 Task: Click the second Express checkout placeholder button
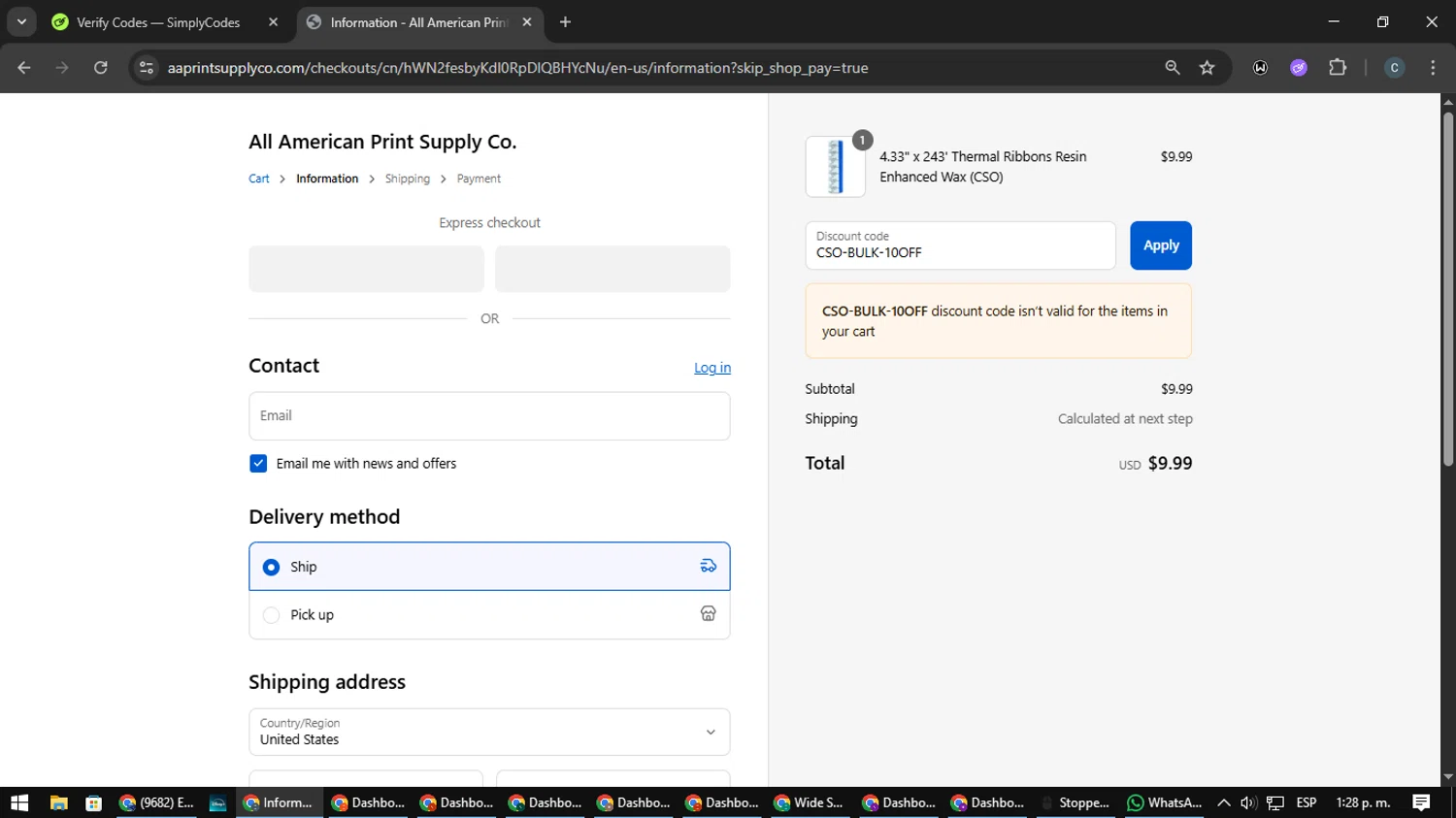[612, 269]
